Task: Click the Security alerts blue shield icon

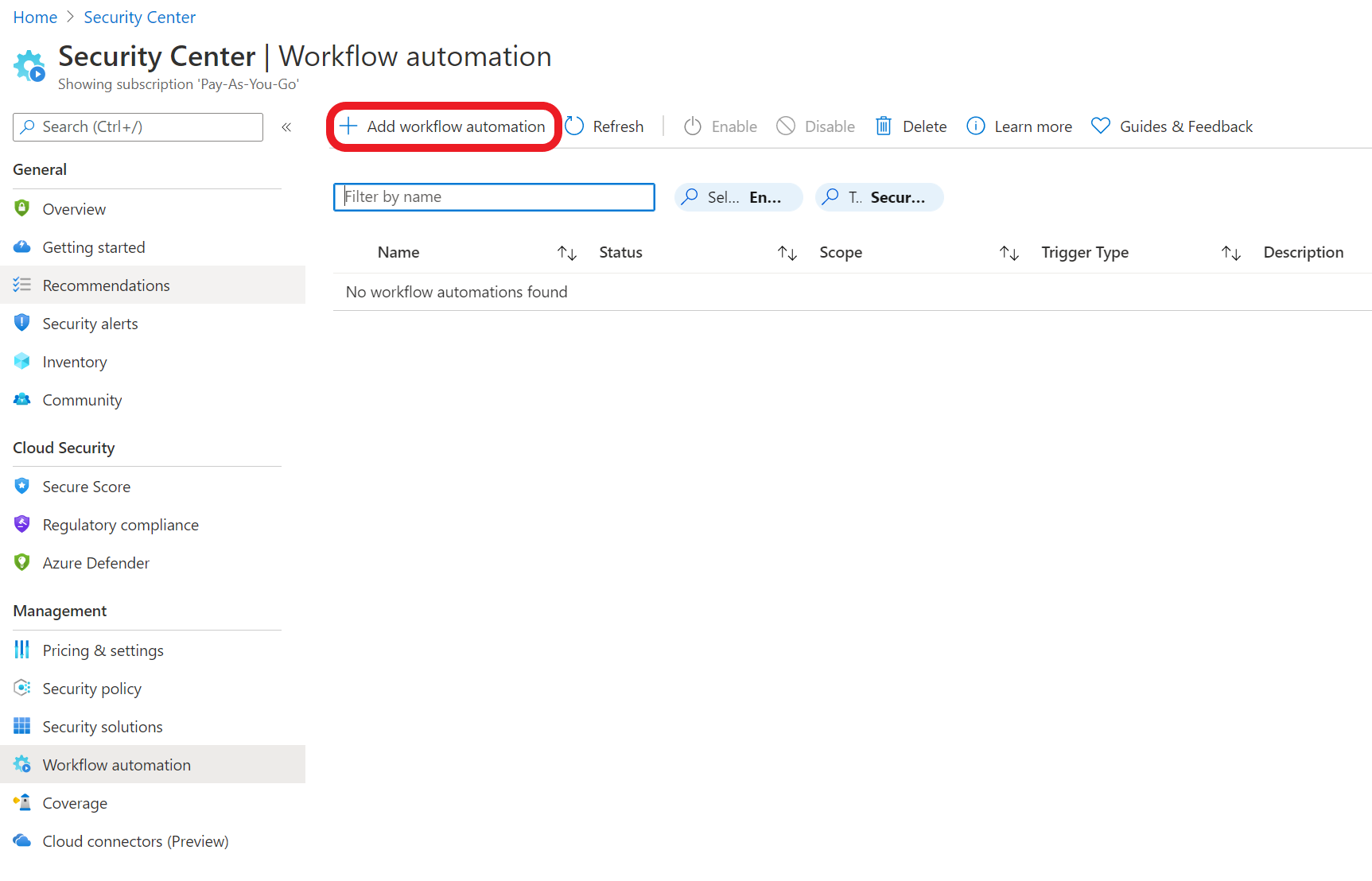Action: pos(22,323)
